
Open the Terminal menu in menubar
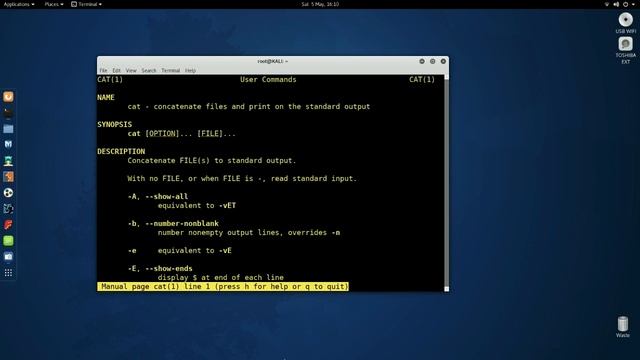click(x=171, y=71)
